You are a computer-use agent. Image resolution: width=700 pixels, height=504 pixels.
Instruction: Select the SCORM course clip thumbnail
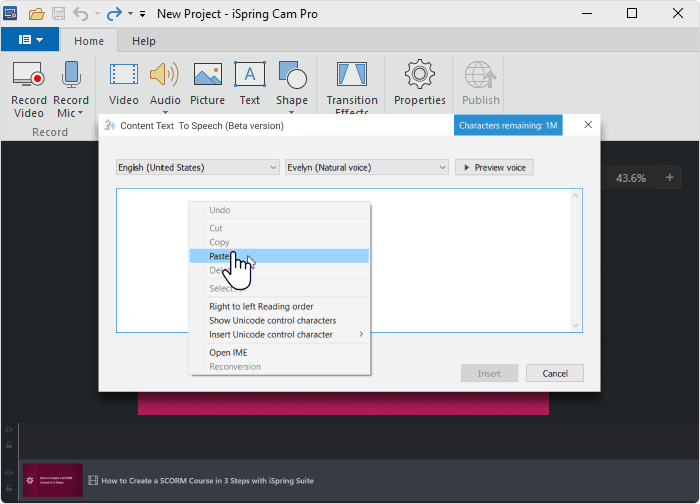pyautogui.click(x=53, y=480)
